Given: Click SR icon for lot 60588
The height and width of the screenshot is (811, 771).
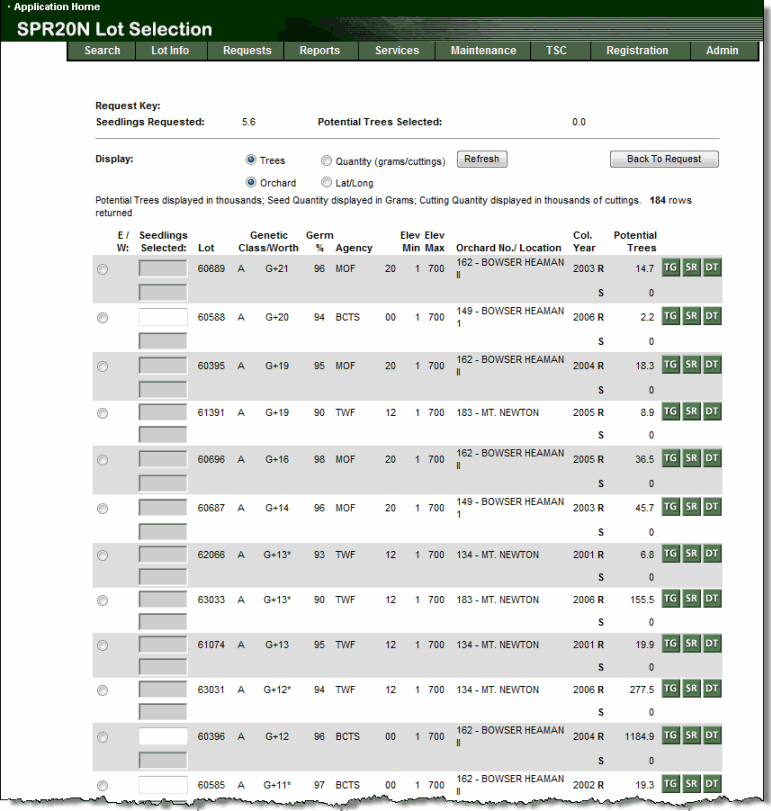Looking at the screenshot, I should (x=692, y=316).
